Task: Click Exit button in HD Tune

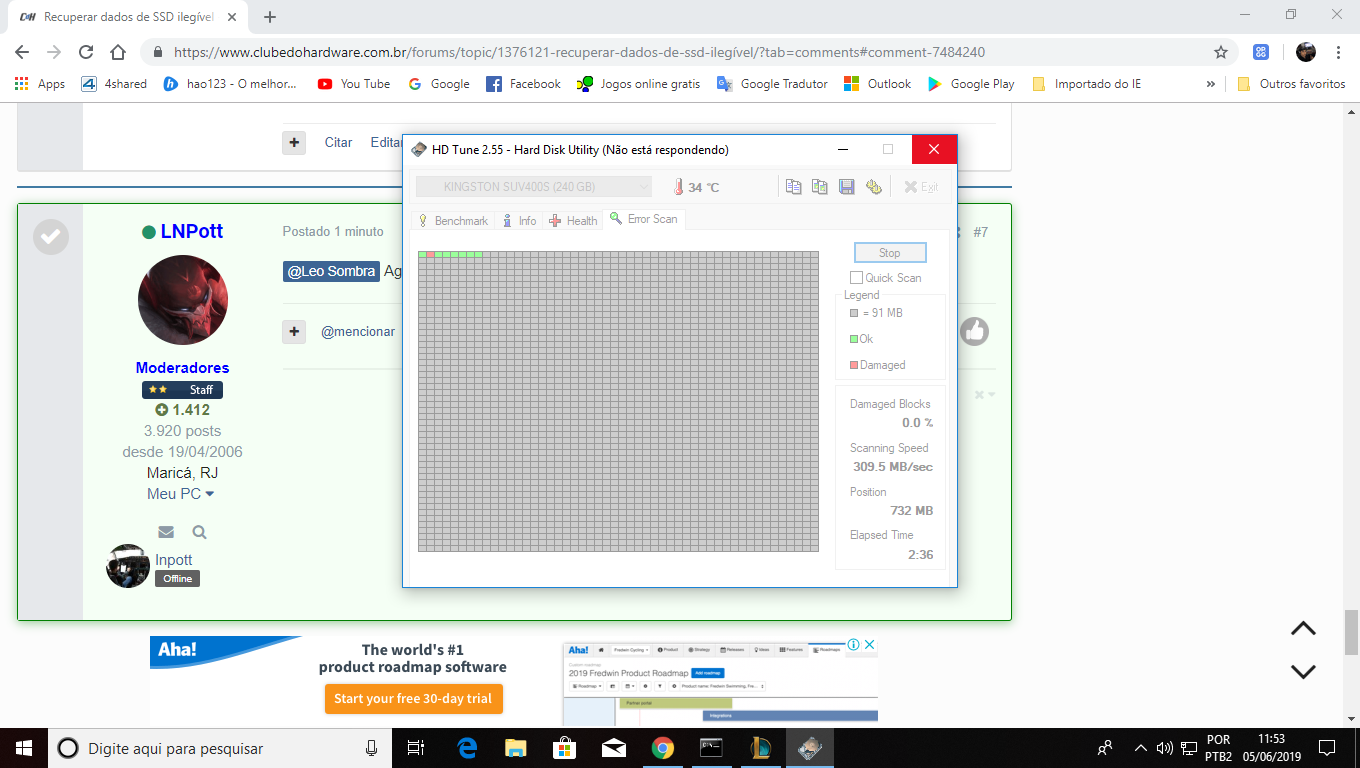Action: [x=921, y=187]
